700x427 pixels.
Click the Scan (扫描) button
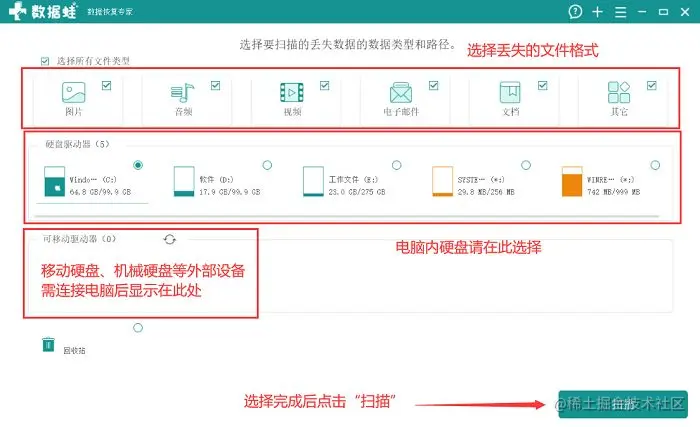pos(623,404)
